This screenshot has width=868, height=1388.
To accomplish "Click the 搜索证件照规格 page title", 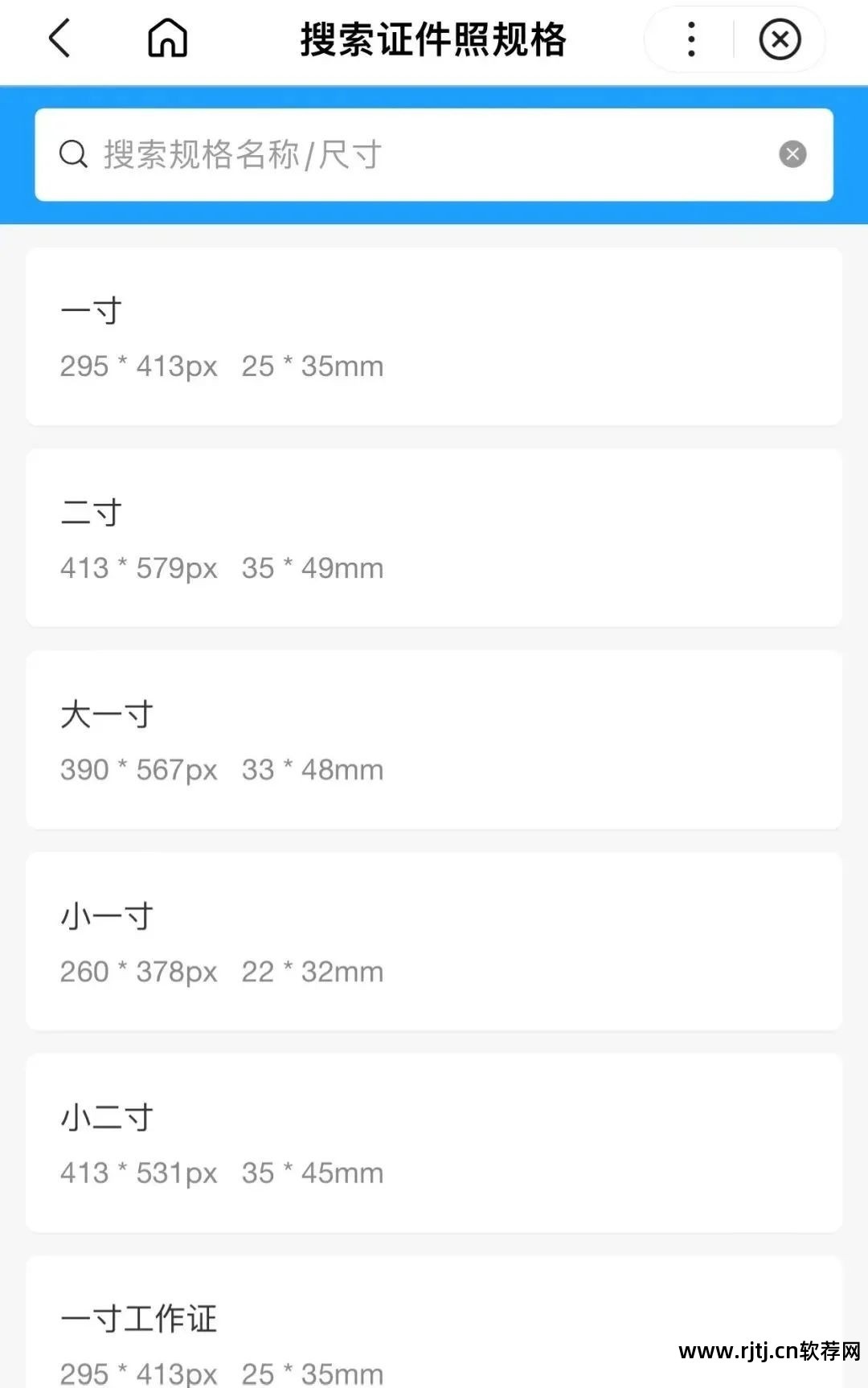I will coord(433,39).
